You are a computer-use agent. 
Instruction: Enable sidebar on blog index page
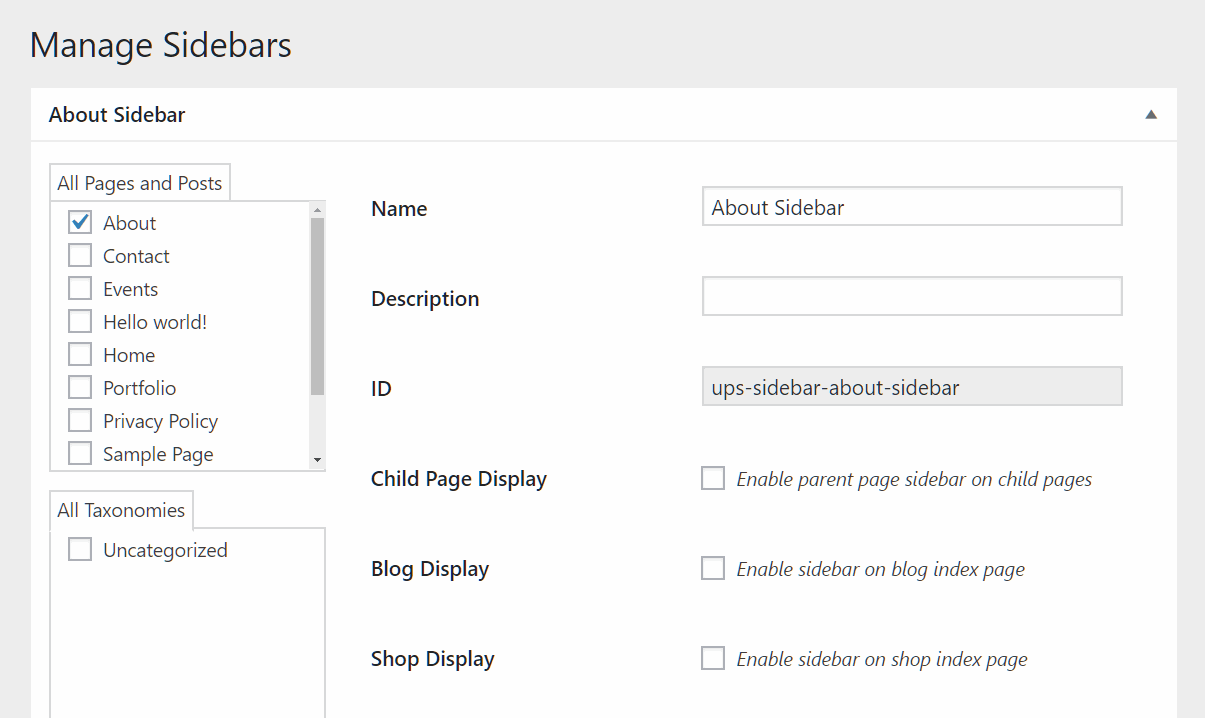pyautogui.click(x=713, y=568)
